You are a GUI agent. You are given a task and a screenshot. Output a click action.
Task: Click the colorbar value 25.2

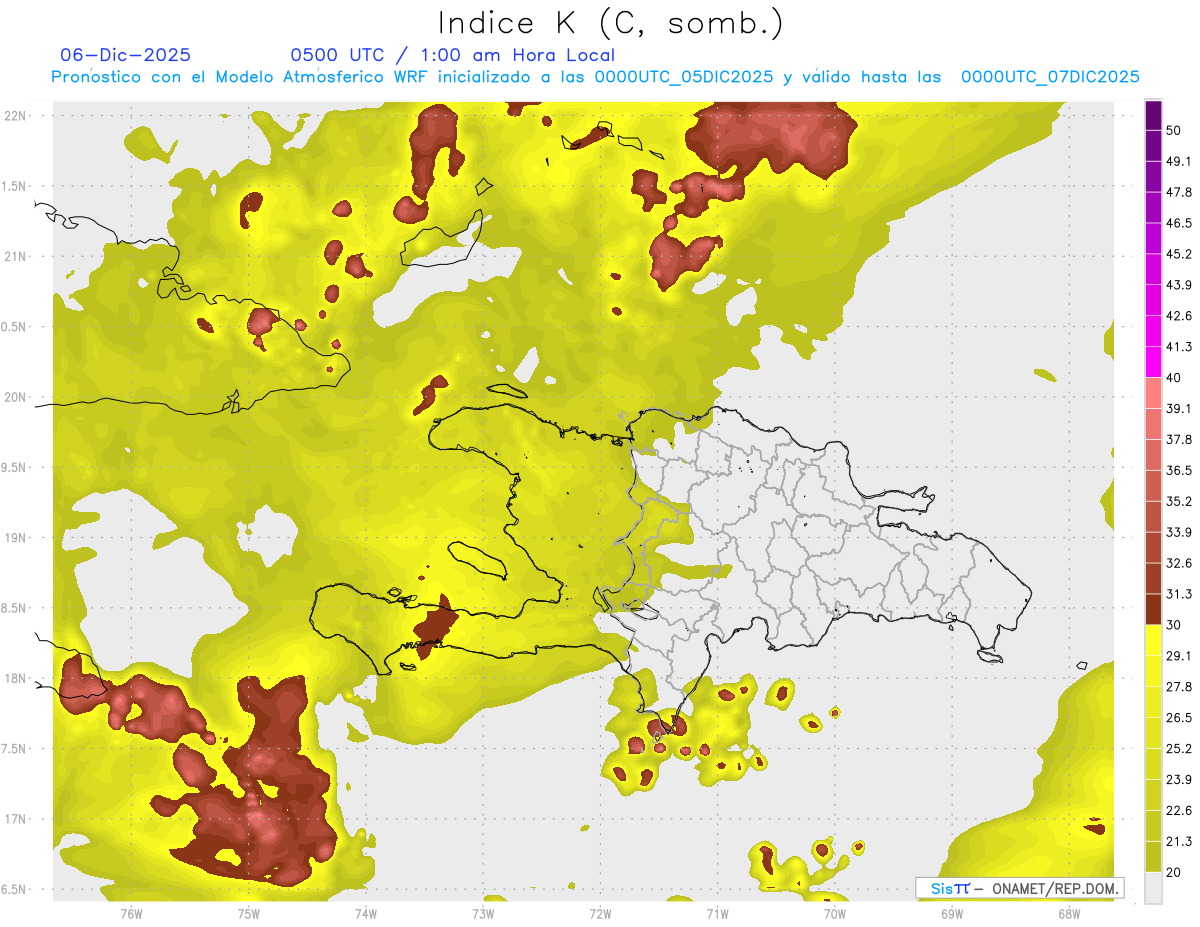click(1179, 749)
